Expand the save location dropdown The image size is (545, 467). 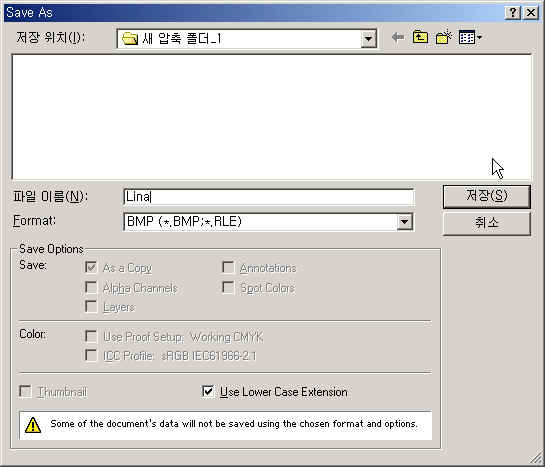pos(368,39)
